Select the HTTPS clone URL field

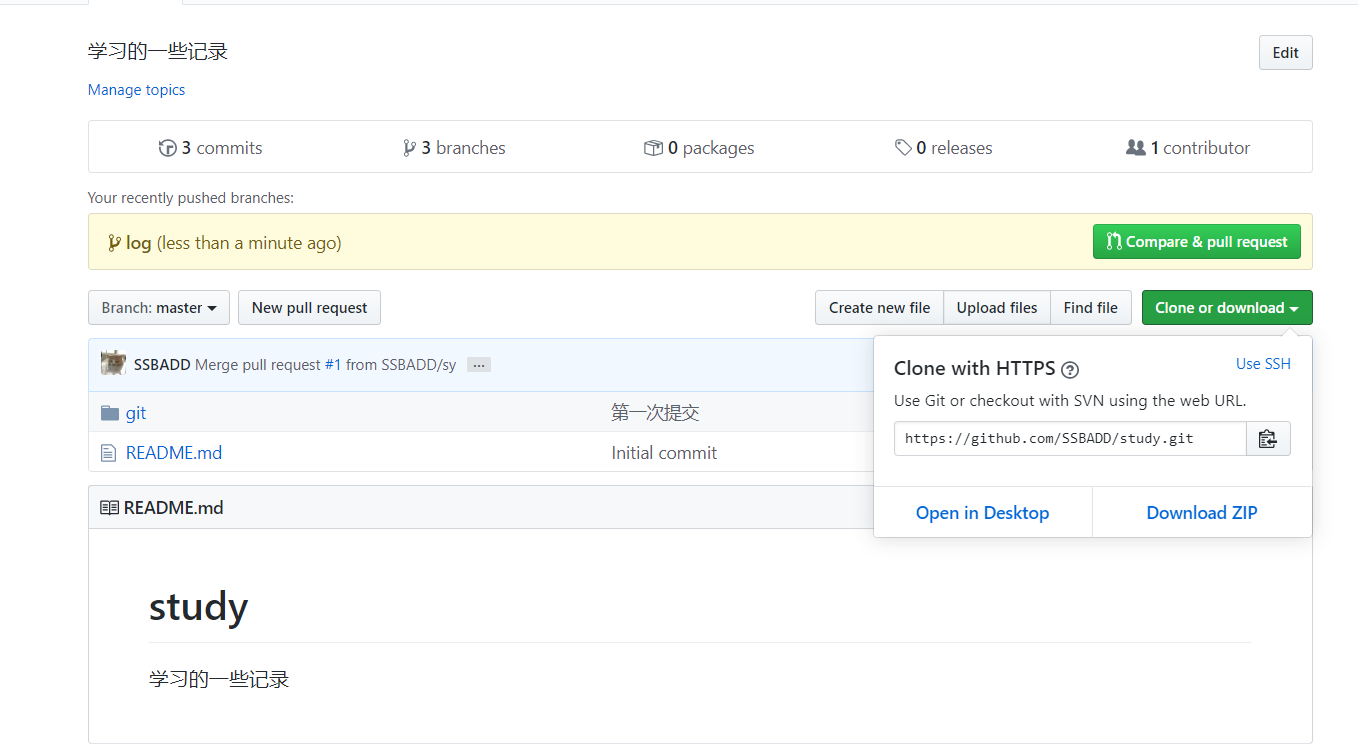[1070, 438]
